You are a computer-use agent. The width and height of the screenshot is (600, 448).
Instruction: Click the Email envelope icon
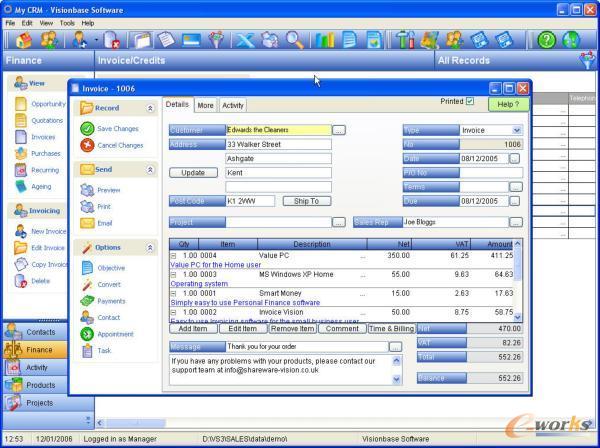click(x=87, y=223)
